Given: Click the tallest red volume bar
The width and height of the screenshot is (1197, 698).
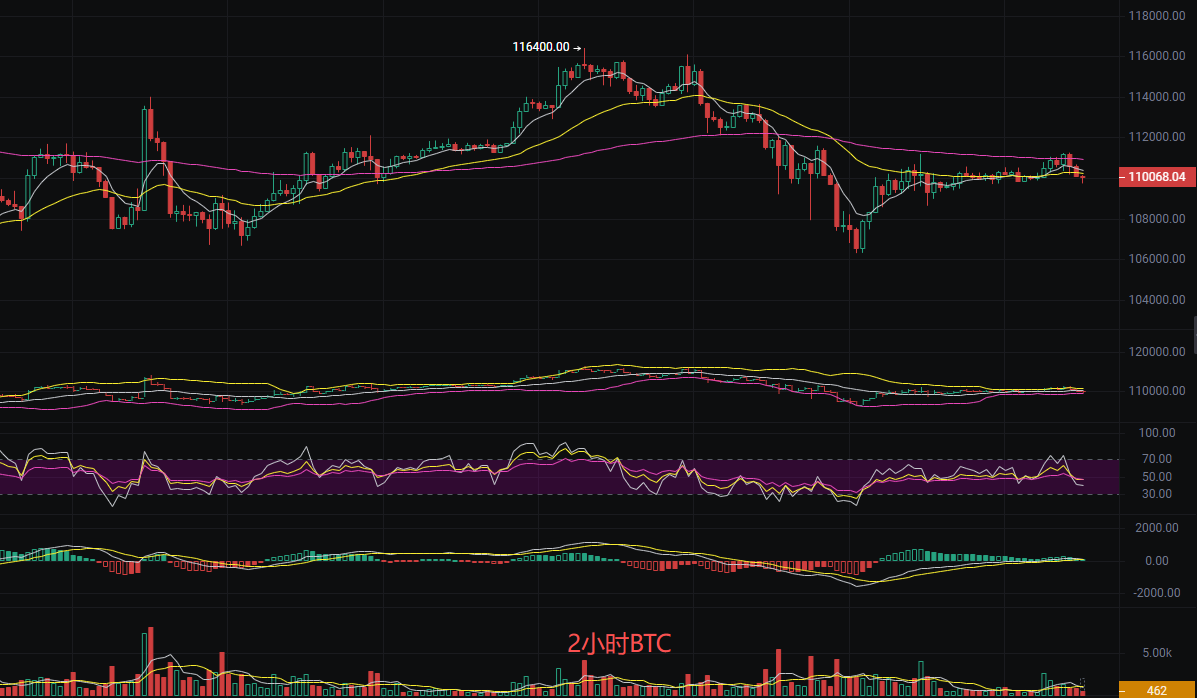Looking at the screenshot, I should (x=150, y=661).
